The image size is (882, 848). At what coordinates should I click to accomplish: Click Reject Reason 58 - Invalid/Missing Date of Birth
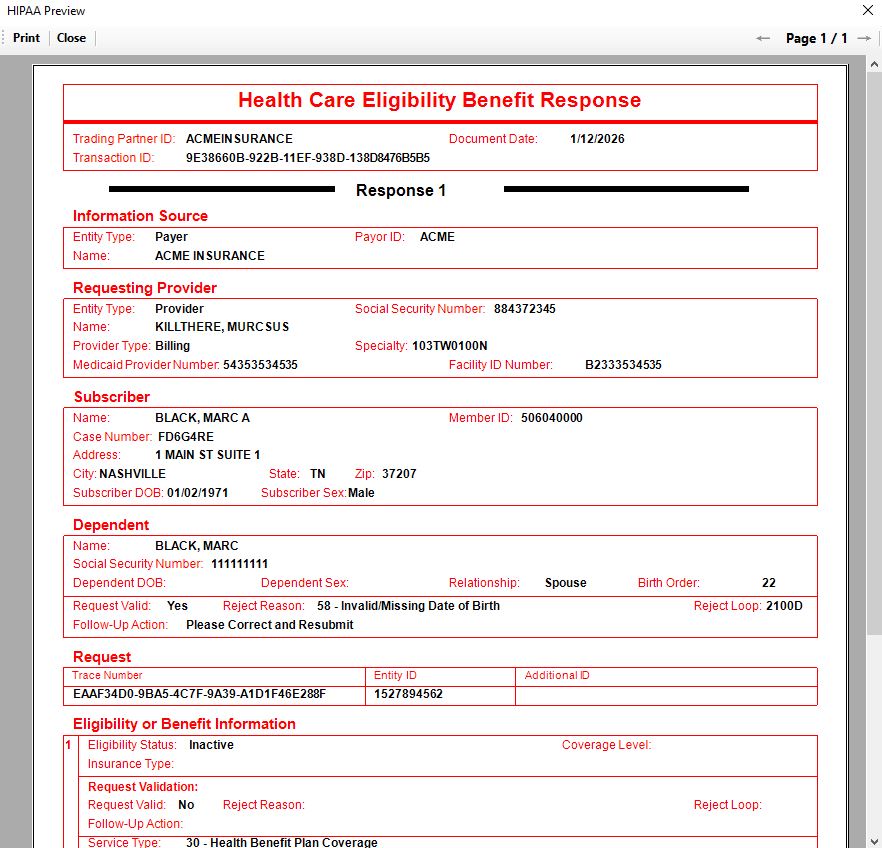[408, 606]
